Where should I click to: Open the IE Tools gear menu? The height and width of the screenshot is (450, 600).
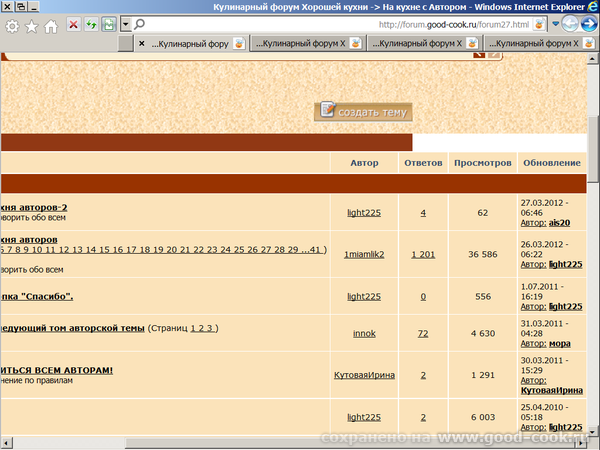point(12,26)
